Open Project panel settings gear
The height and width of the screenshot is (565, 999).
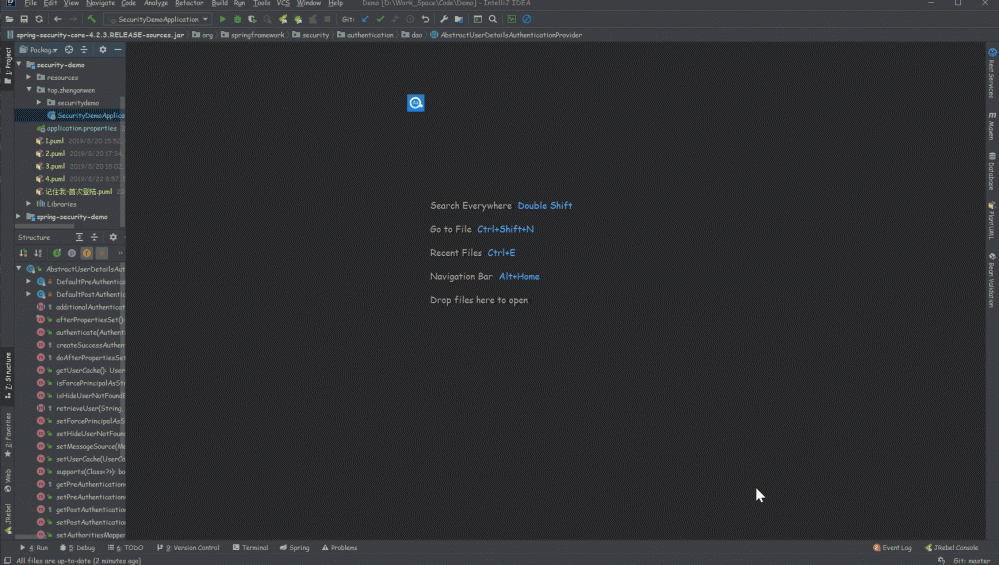102,49
